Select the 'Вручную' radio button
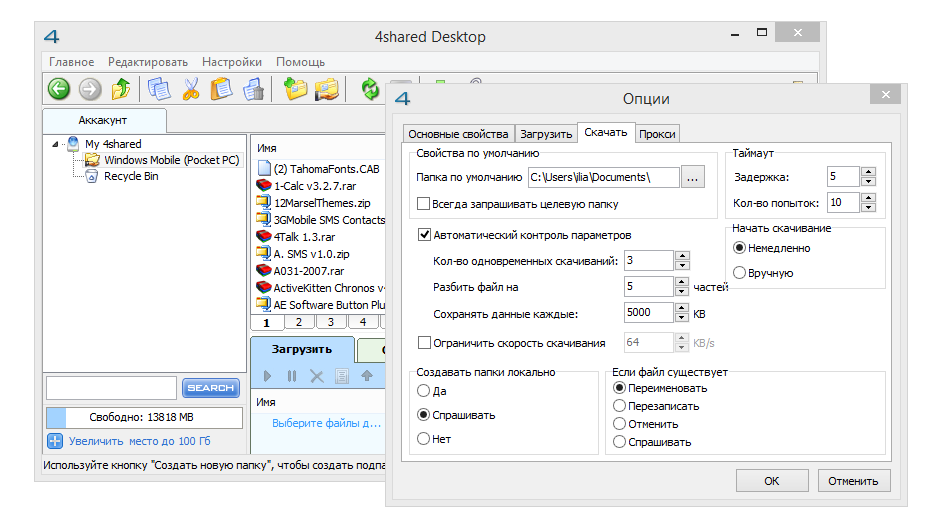The width and height of the screenshot is (930, 517). click(740, 273)
